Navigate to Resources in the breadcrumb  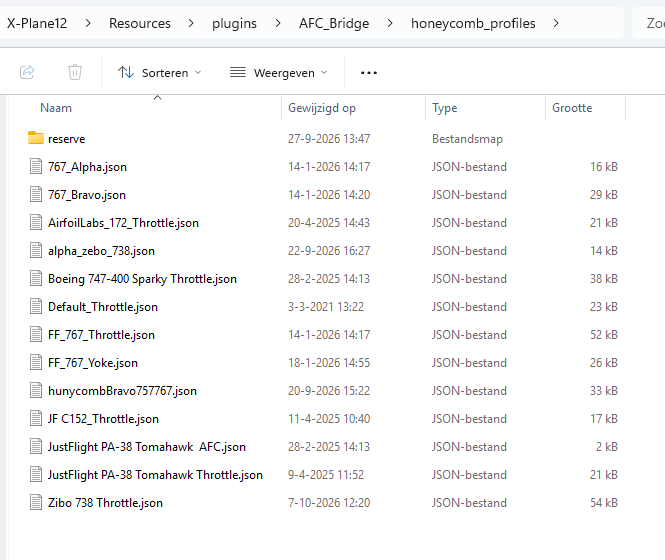[140, 23]
